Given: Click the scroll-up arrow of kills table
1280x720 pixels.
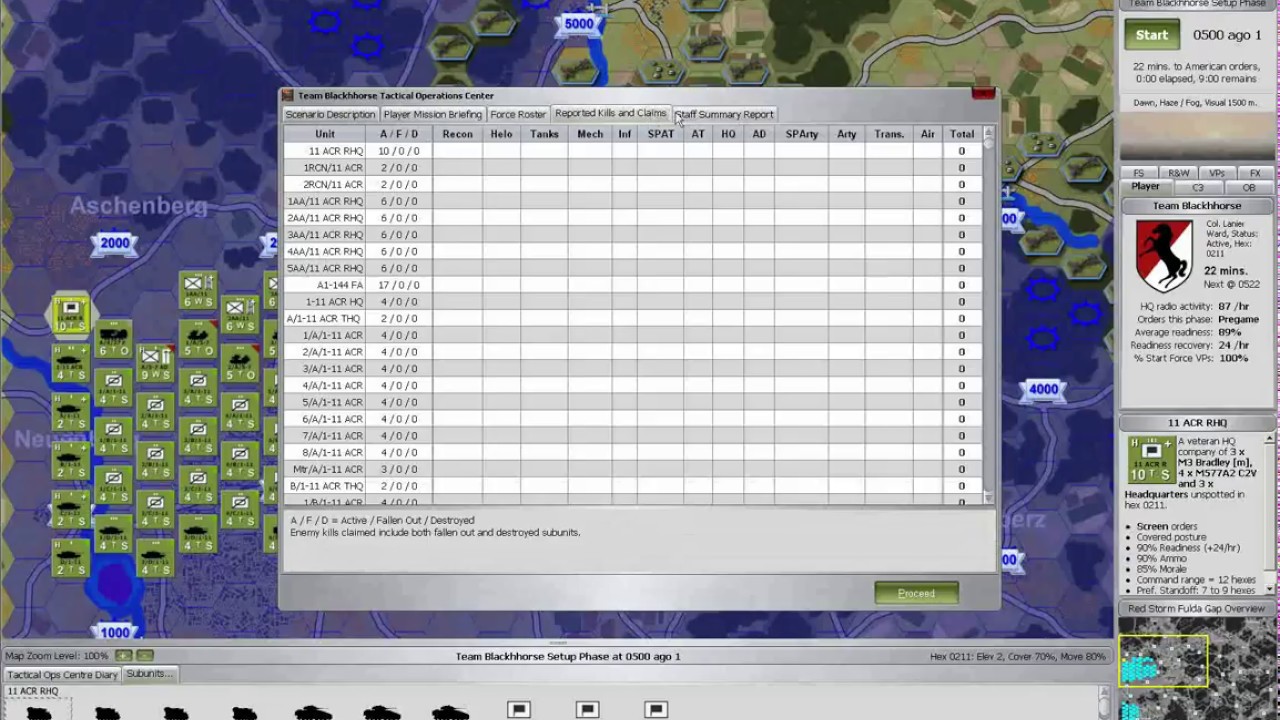Looking at the screenshot, I should pyautogui.click(x=988, y=133).
